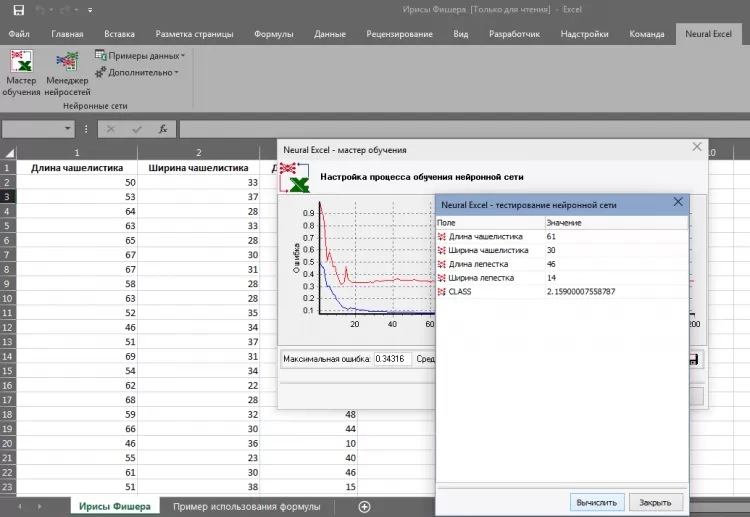Click the save disk icon in wizard
Viewport: 750px width, 517px height.
[695, 359]
